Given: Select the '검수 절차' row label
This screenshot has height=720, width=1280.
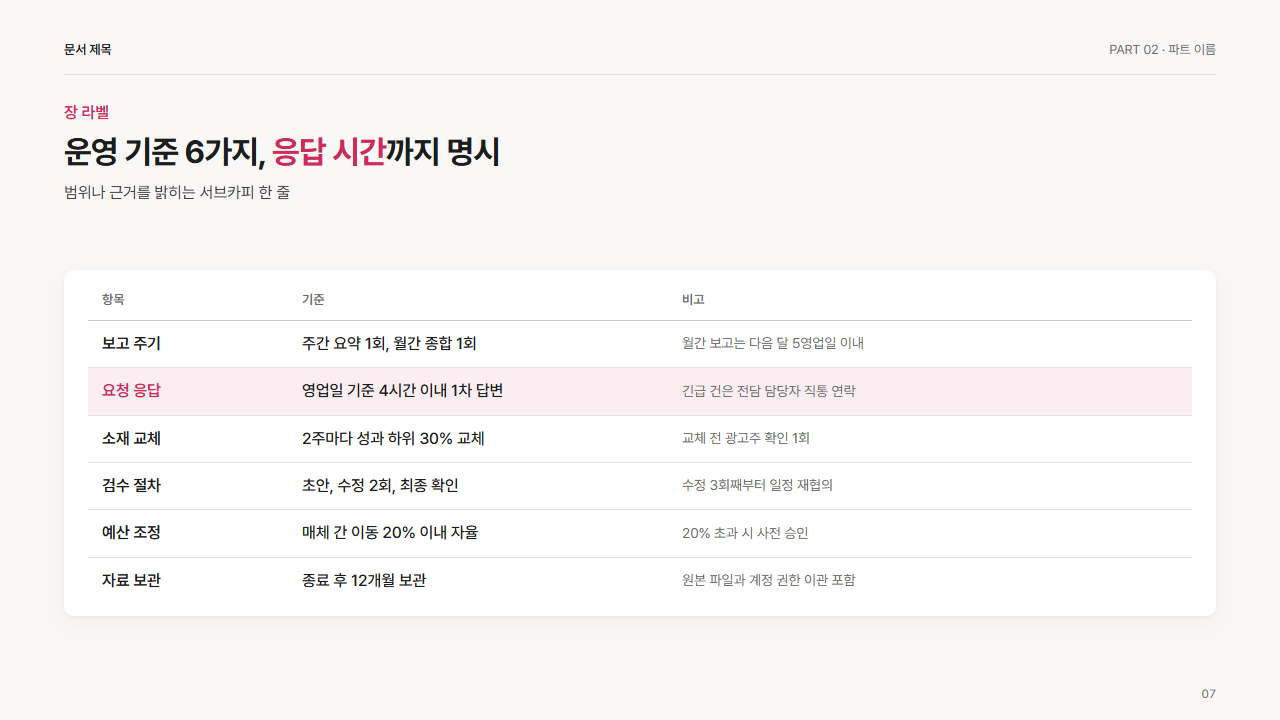Looking at the screenshot, I should tap(131, 485).
